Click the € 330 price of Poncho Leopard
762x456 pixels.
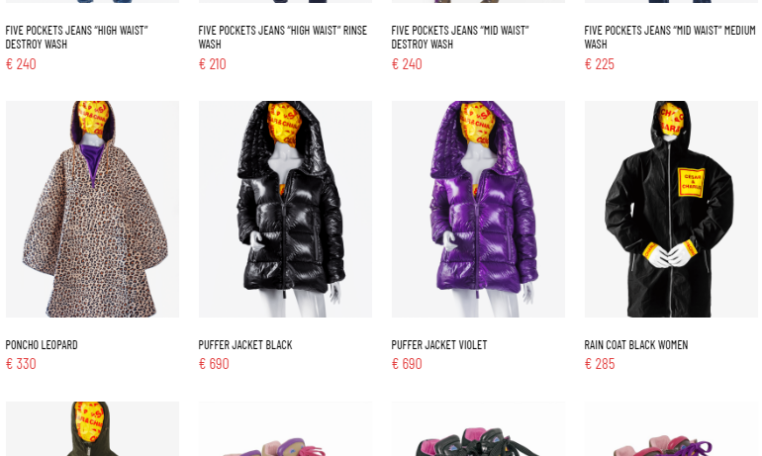21,364
